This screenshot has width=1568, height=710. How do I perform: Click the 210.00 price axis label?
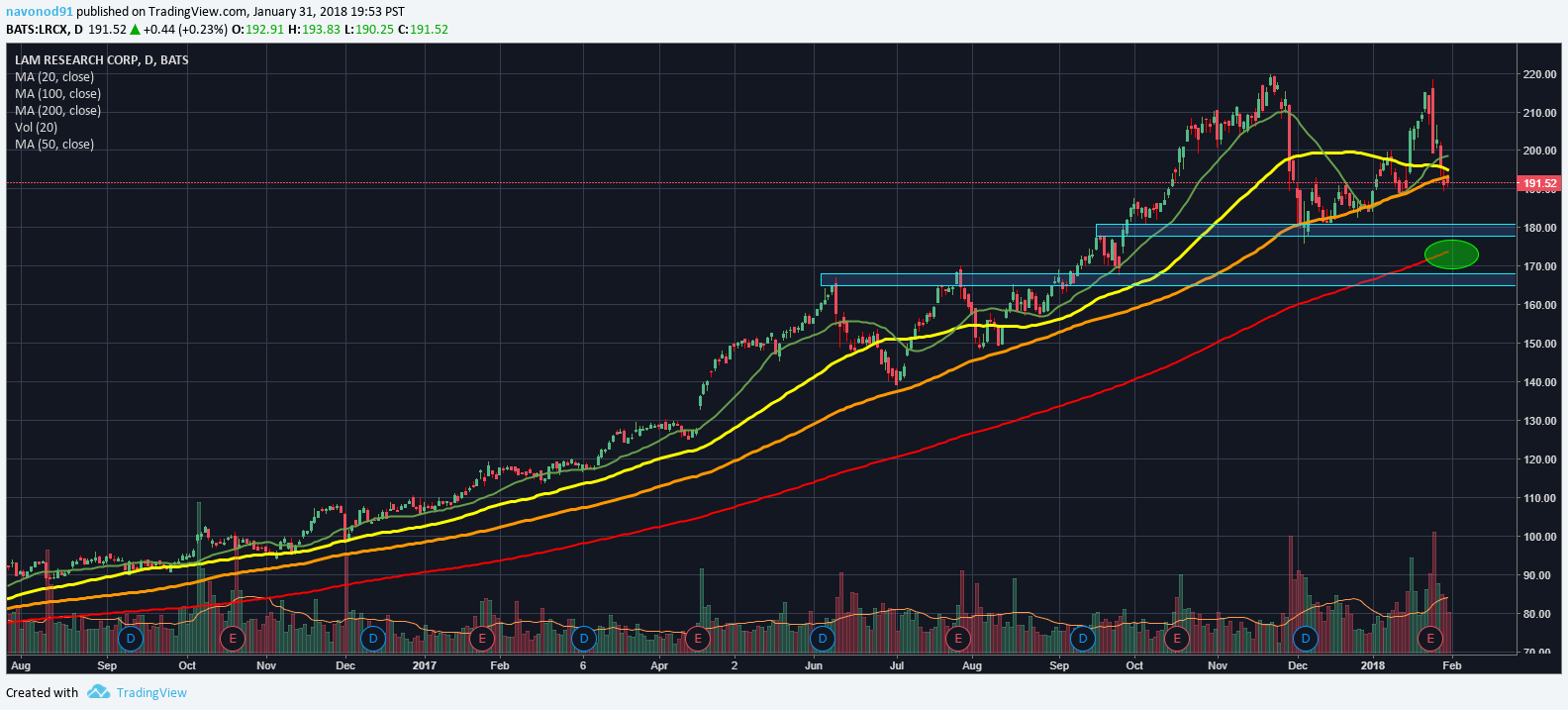[1539, 113]
